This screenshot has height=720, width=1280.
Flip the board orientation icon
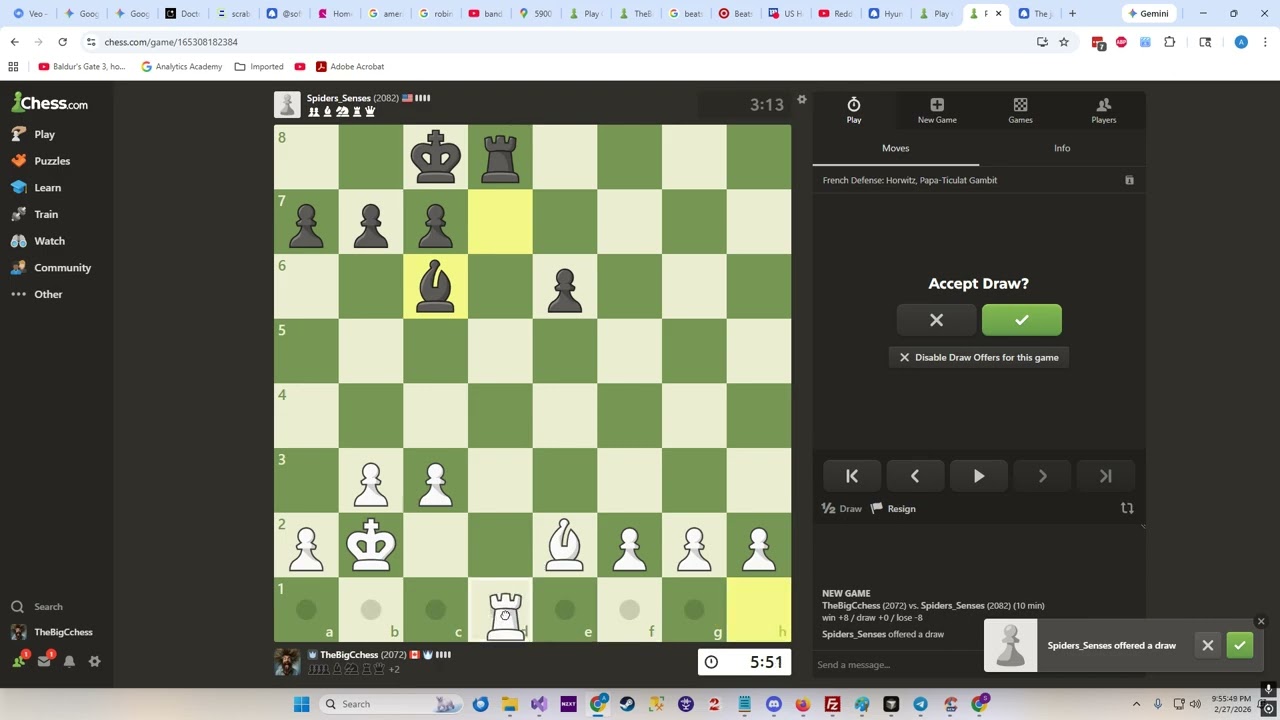(x=1127, y=508)
